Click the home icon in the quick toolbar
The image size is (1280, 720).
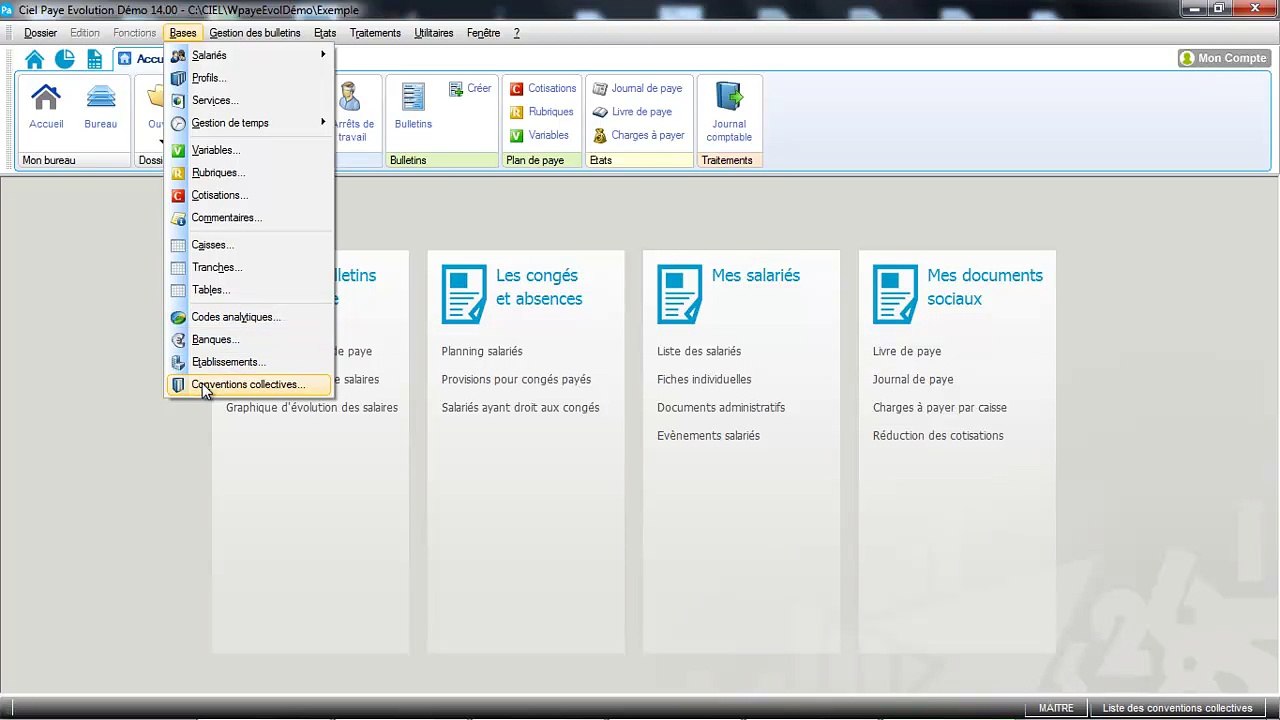35,59
